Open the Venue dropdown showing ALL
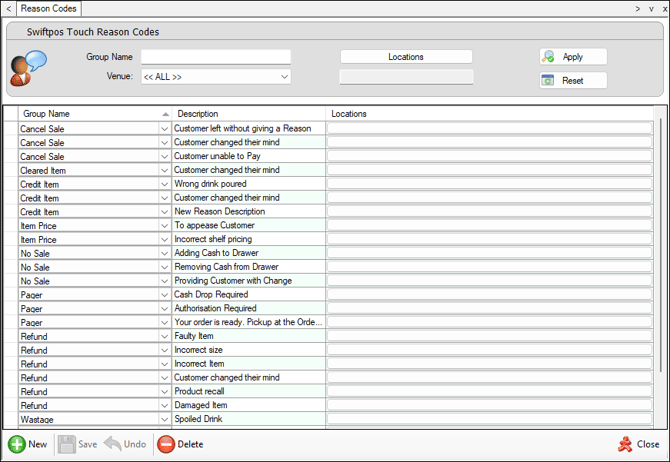Viewport: 670px width, 462px height. tap(284, 77)
